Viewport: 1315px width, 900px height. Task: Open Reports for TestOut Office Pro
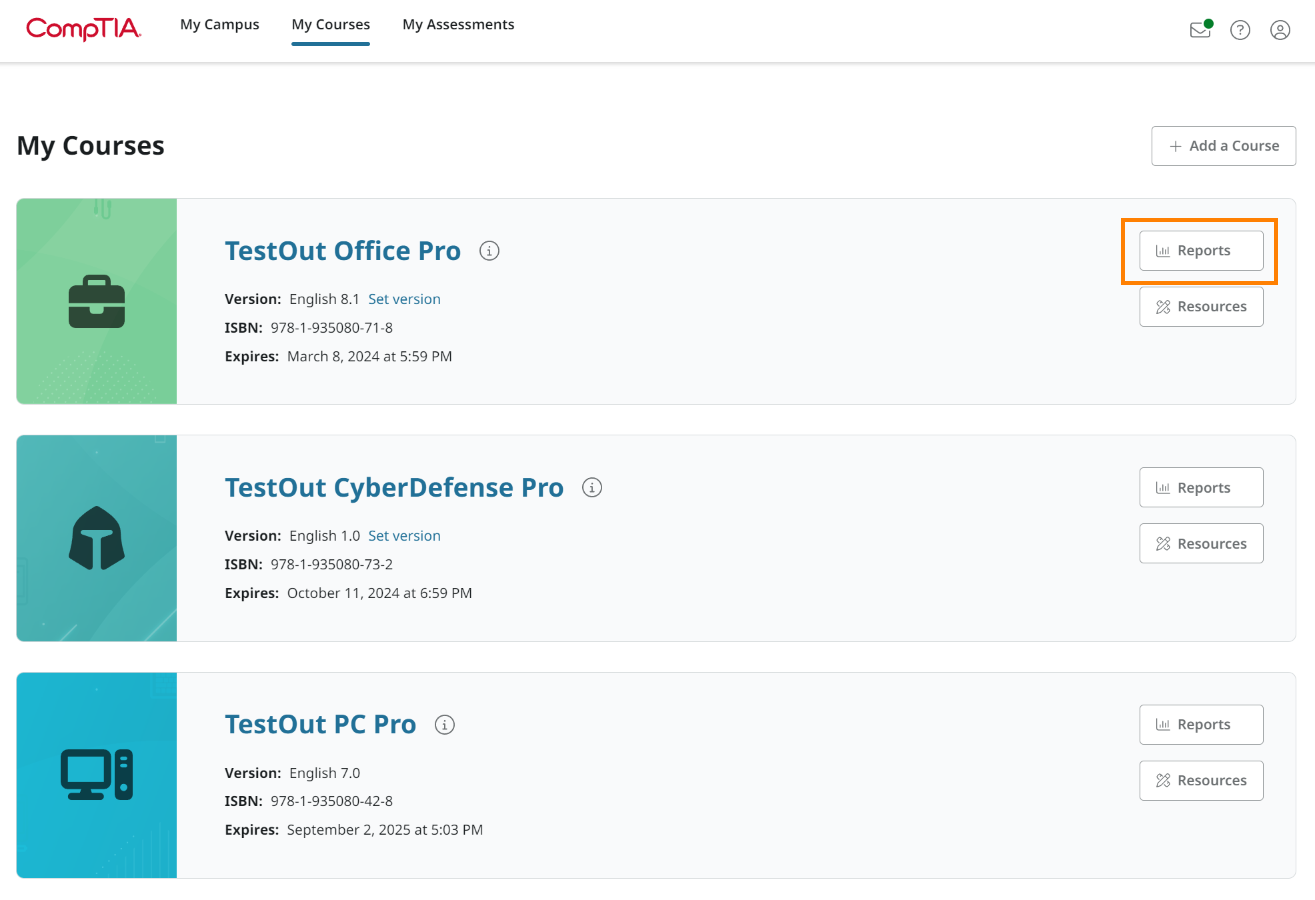coord(1201,251)
